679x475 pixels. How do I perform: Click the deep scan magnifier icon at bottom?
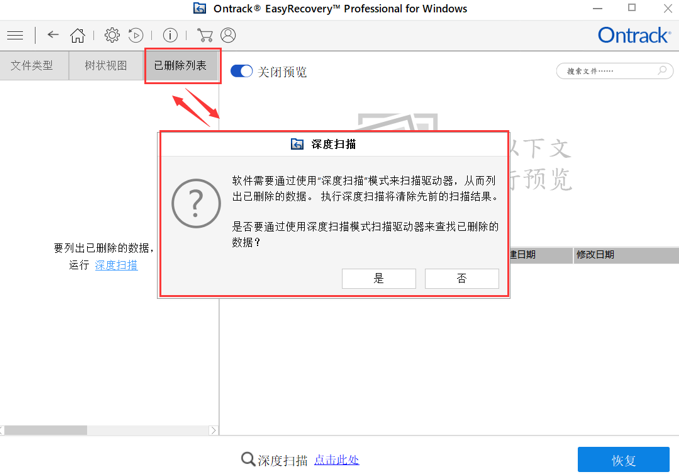[x=248, y=459]
